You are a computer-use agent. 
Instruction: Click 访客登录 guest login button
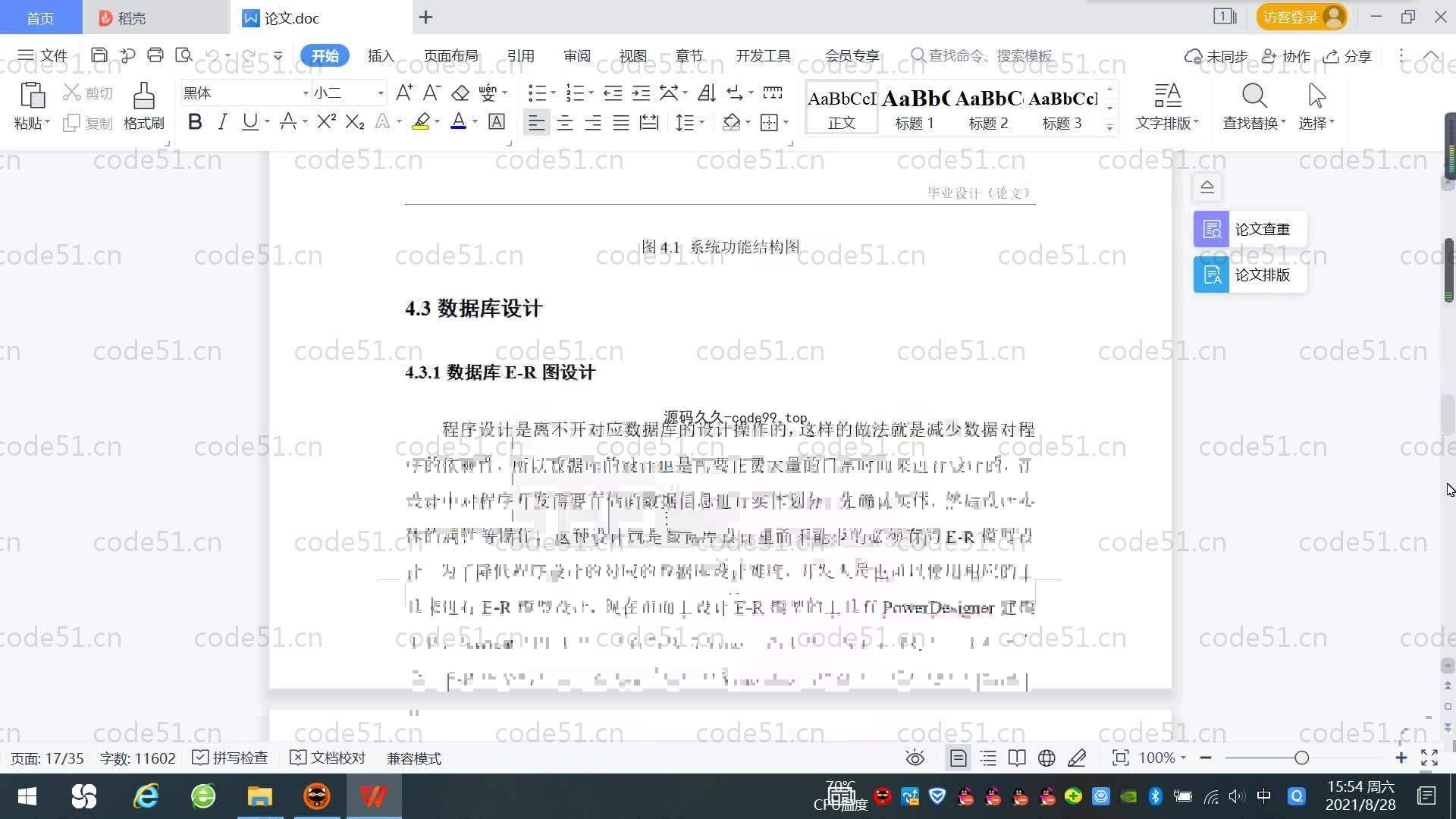point(1301,17)
